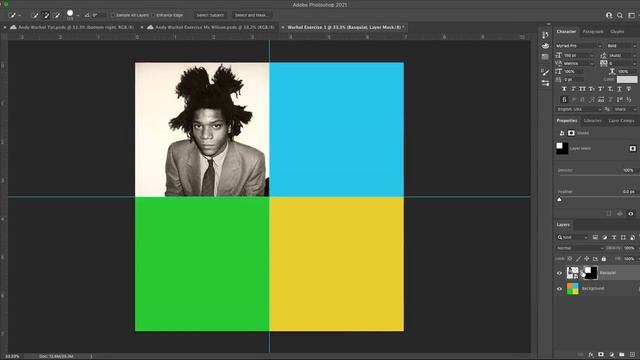Toggle mask visibility eye in Properties panel
The image size is (640, 360).
tap(631, 213)
